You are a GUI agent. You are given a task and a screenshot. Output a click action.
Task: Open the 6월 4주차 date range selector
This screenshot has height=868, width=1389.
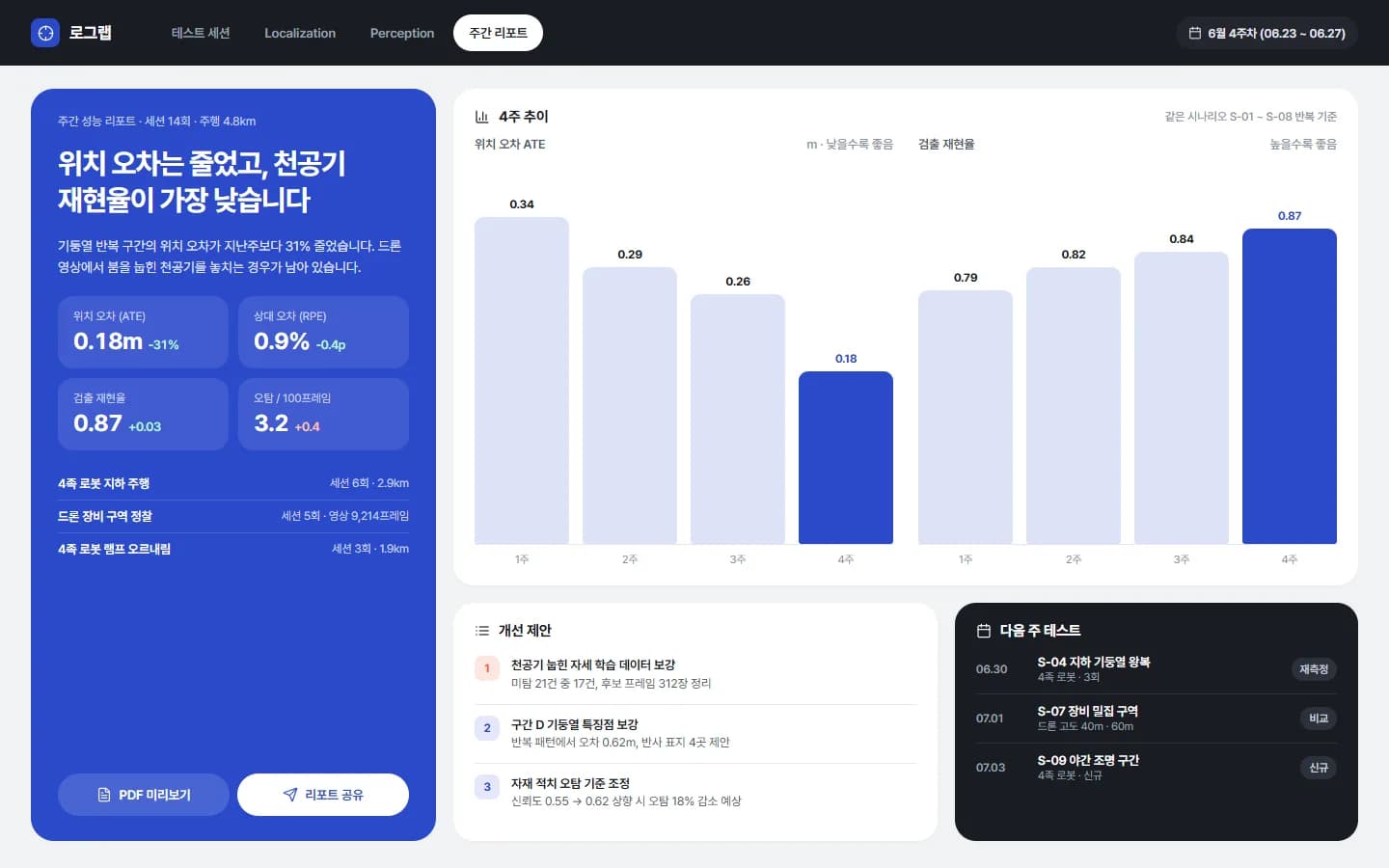pos(1266,33)
